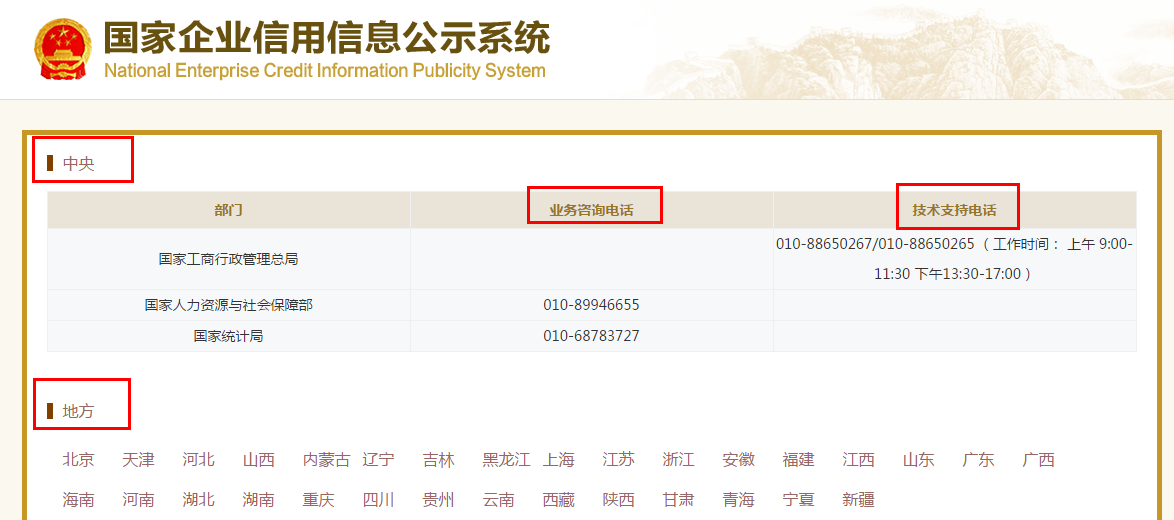Open the 青海 region link

738,499
